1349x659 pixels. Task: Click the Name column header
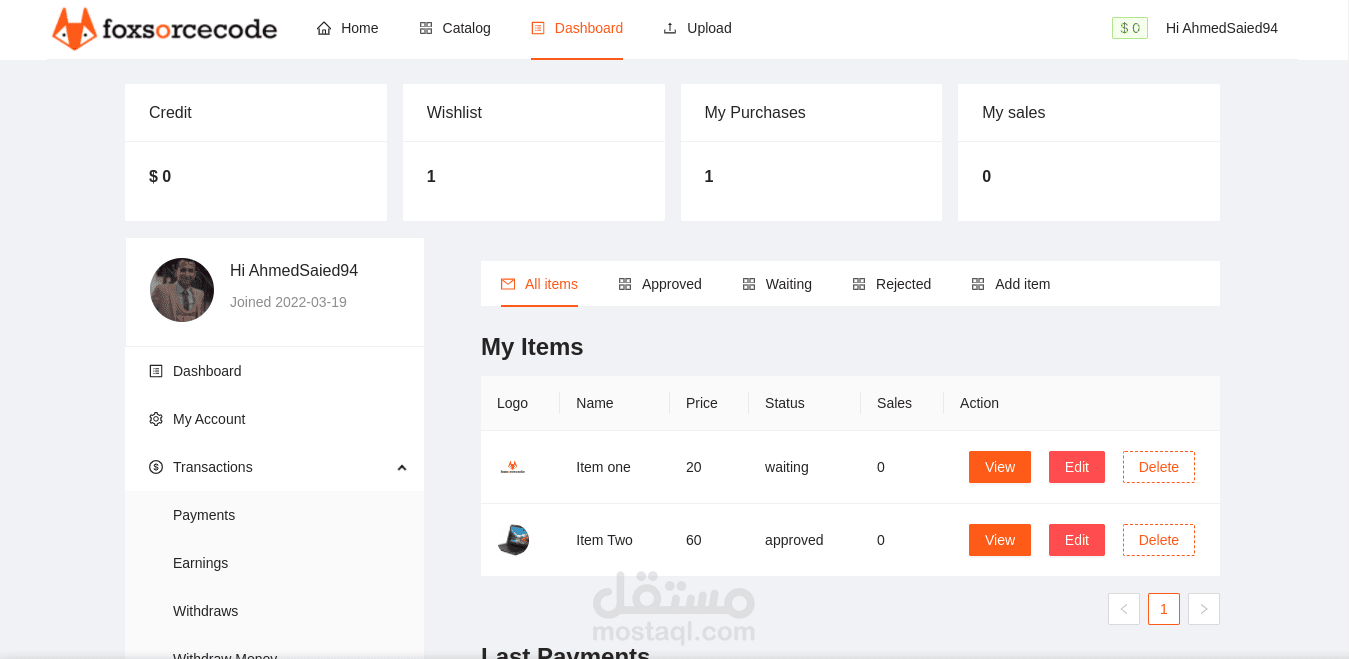tap(595, 403)
